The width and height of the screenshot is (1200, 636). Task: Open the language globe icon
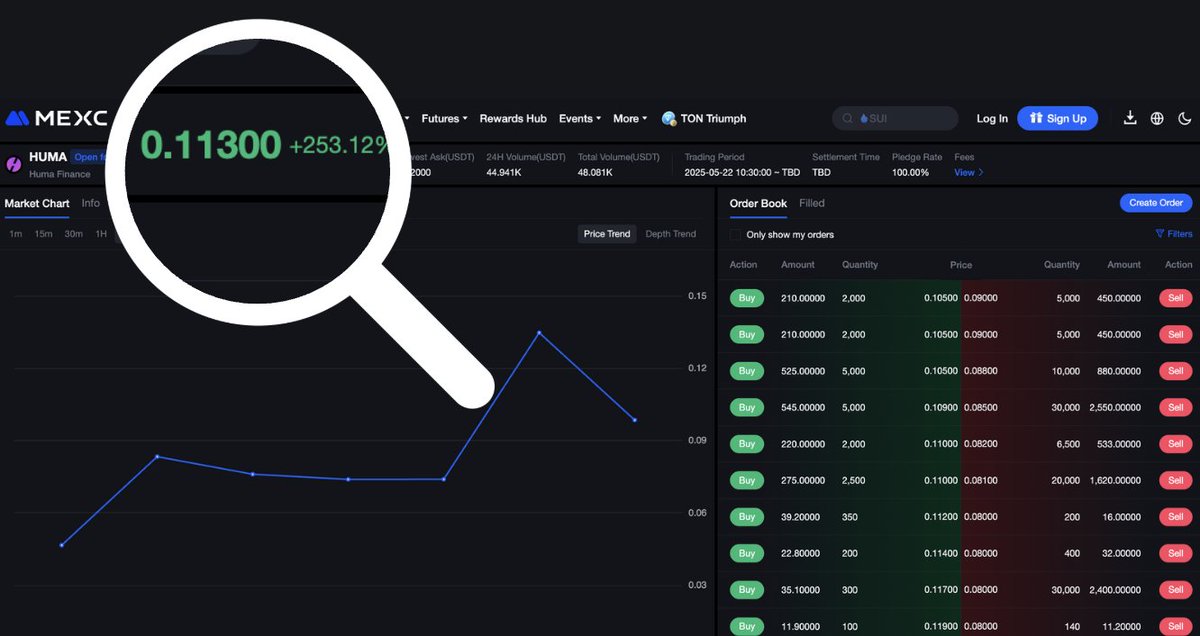[x=1157, y=118]
